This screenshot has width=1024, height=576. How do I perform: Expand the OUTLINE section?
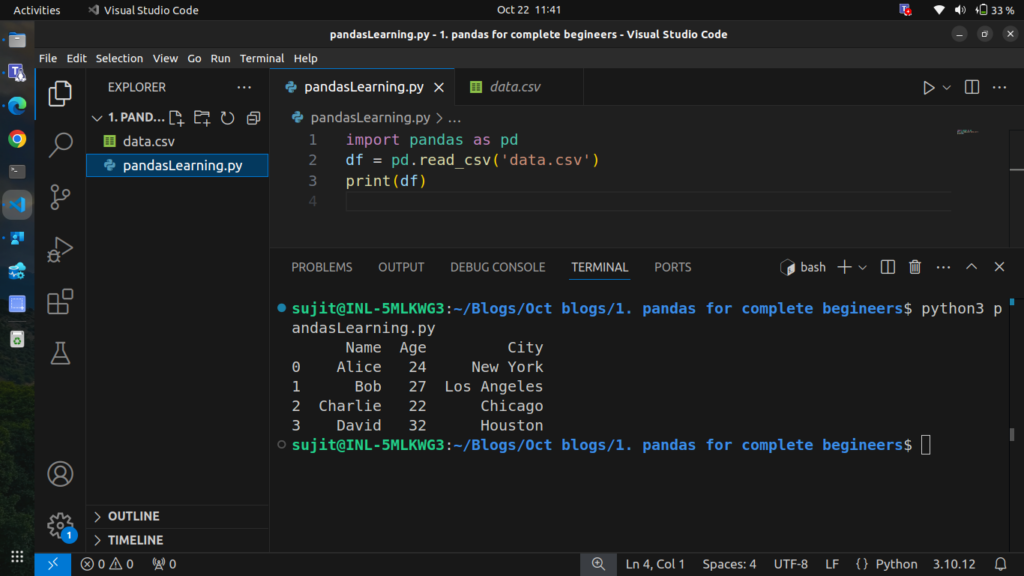coord(133,516)
